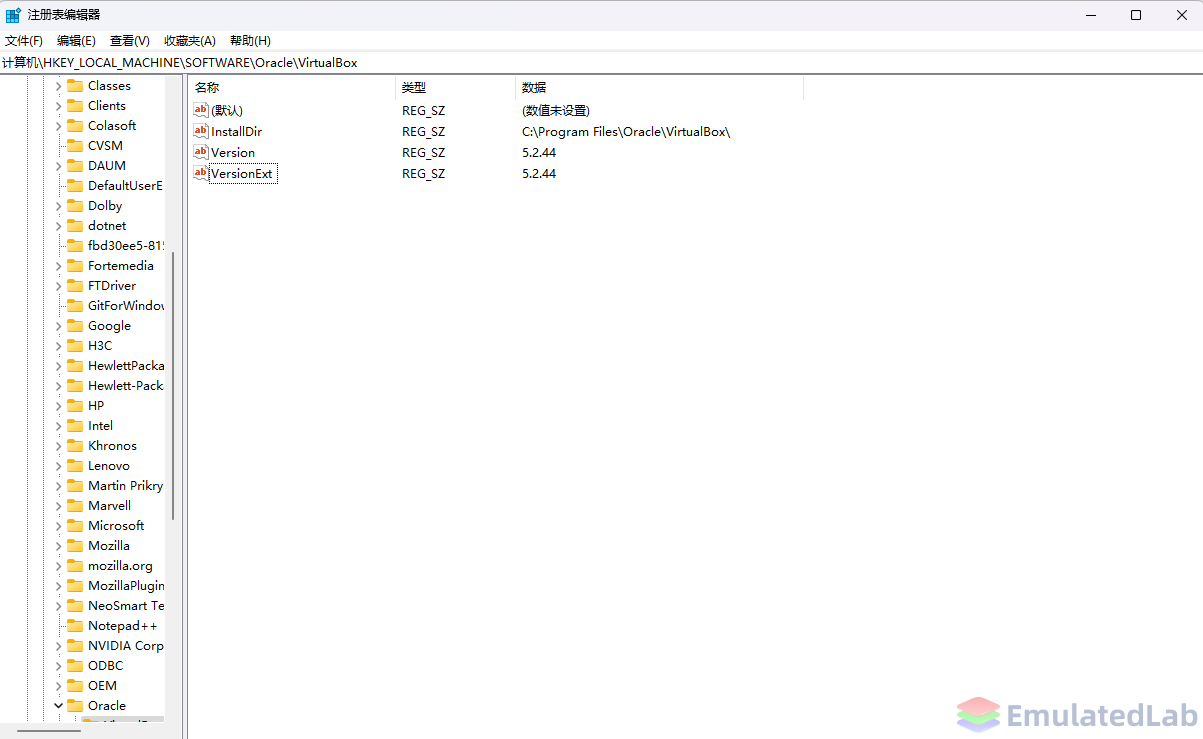Close the Registry Editor window
The image size is (1203, 739).
click(1181, 15)
